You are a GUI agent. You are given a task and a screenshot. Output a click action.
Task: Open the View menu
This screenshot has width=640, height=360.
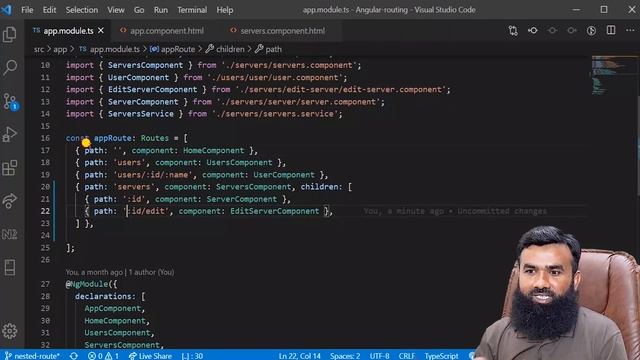pyautogui.click(x=116, y=10)
